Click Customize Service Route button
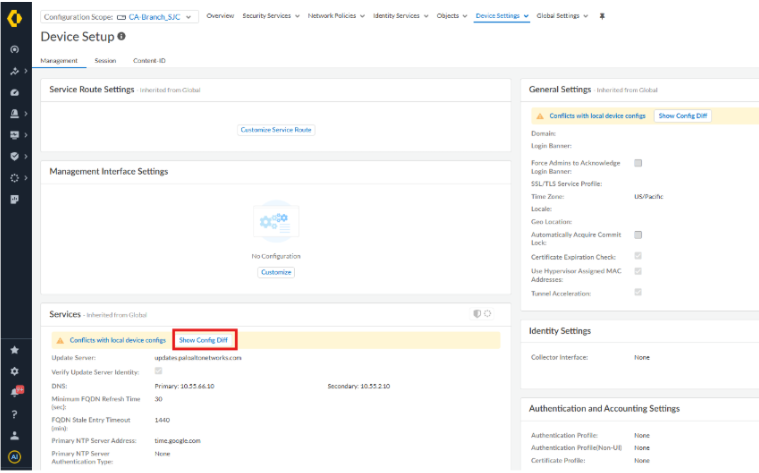The height and width of the screenshot is (473, 759). [x=277, y=130]
